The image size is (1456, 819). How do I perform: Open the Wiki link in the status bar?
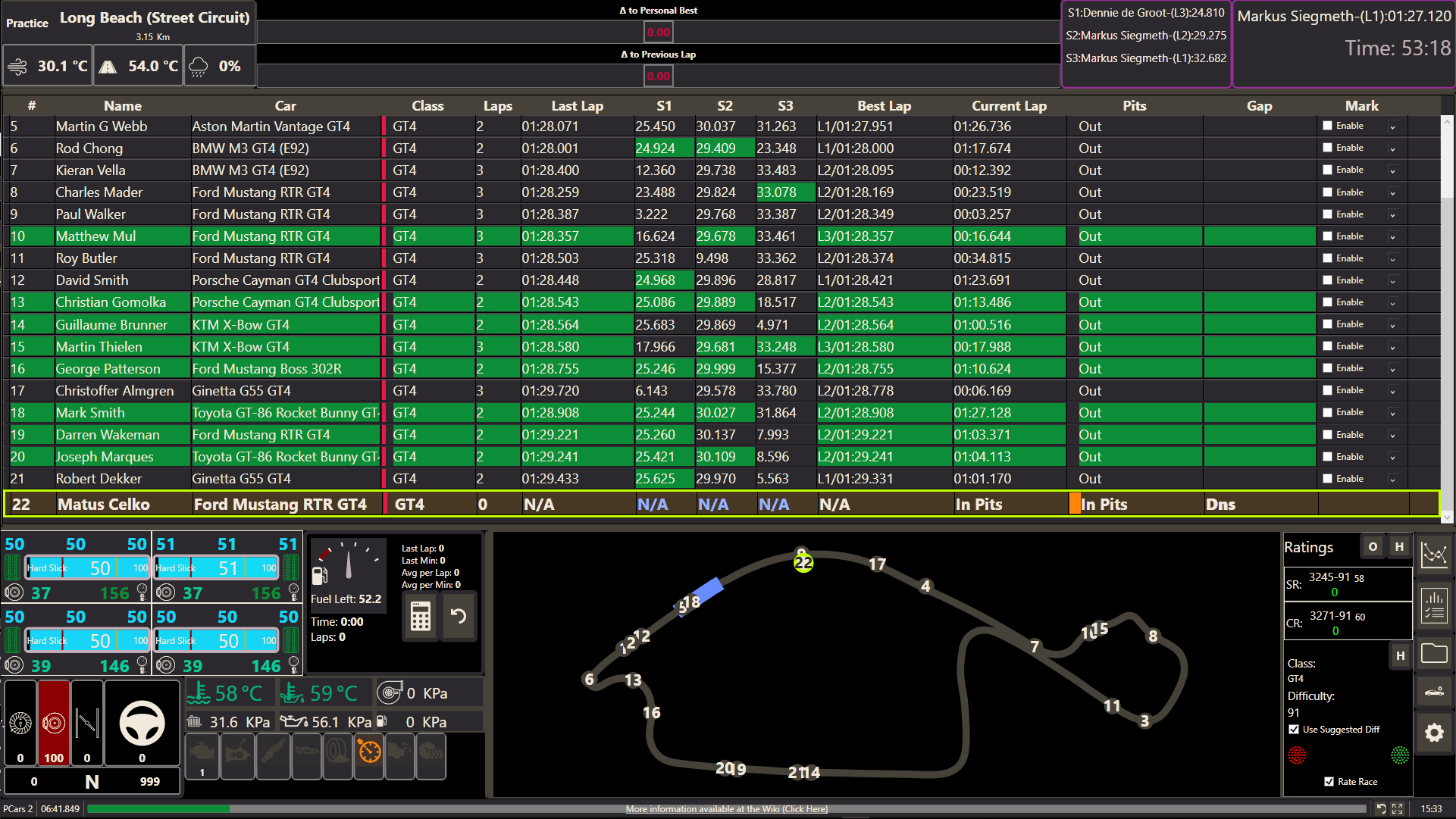[x=726, y=809]
